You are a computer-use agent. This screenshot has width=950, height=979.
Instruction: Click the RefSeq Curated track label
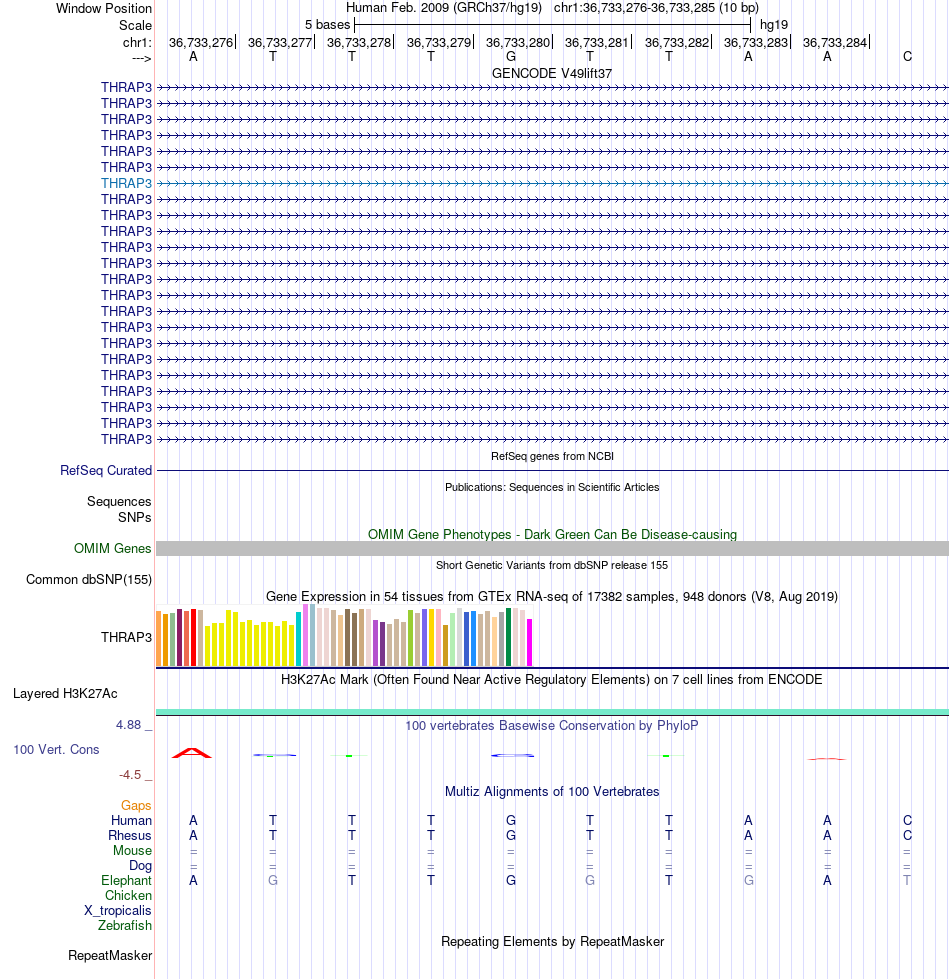coord(105,470)
